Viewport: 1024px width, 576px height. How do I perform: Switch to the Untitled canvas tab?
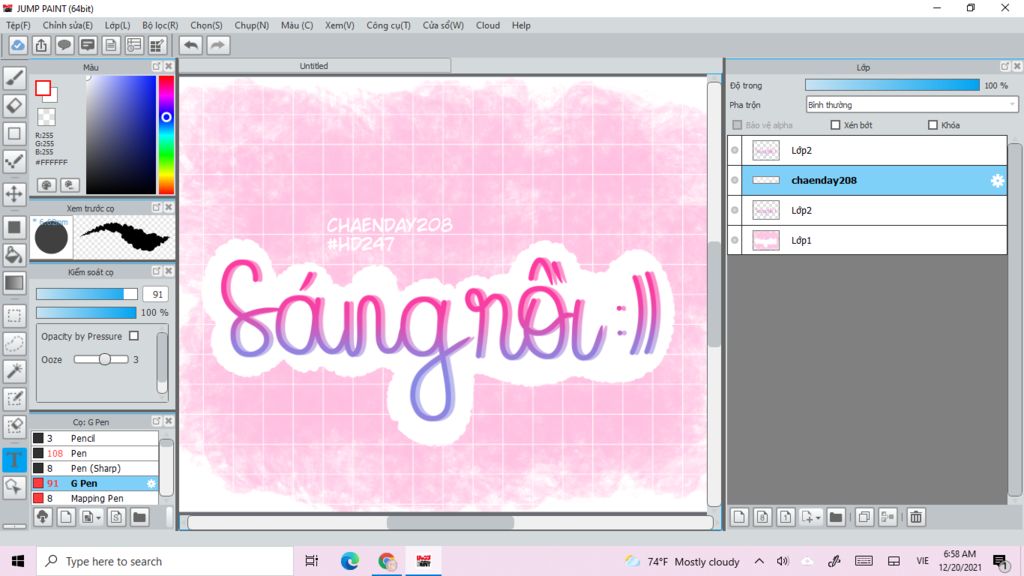tap(314, 66)
